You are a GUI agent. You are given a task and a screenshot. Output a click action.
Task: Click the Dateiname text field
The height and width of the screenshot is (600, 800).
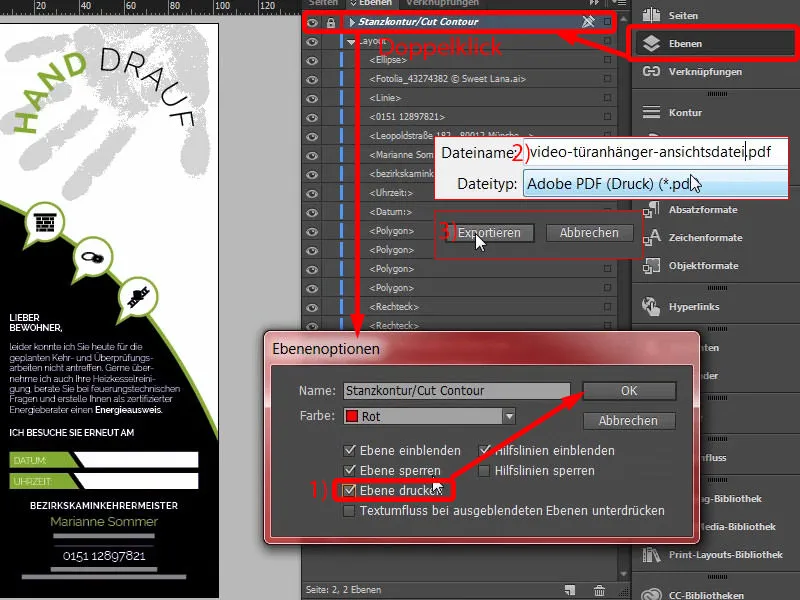656,152
